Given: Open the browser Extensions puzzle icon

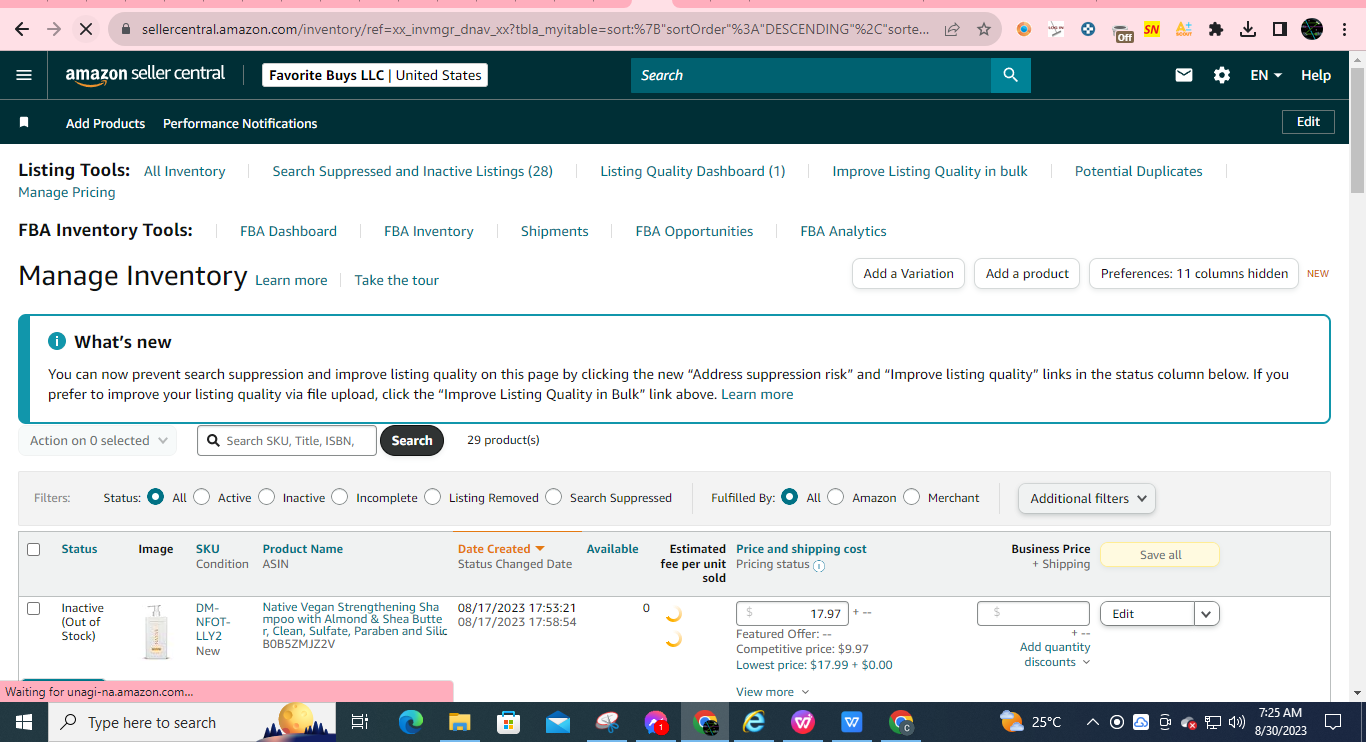Looking at the screenshot, I should [1216, 29].
